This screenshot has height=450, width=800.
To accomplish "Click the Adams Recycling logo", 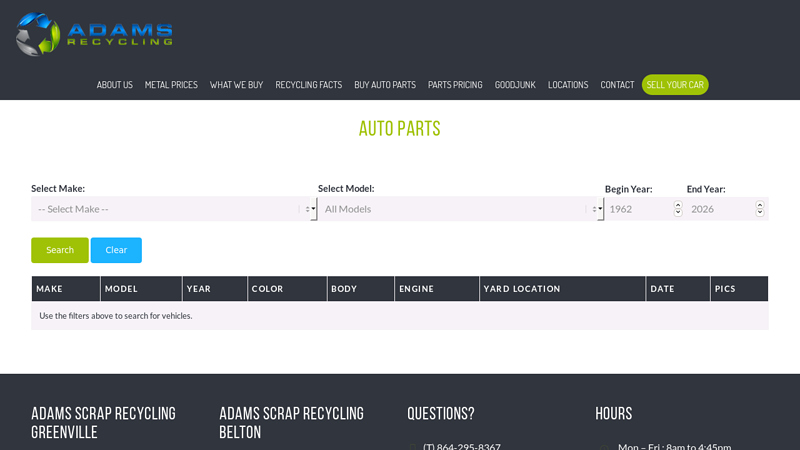I will coord(94,34).
